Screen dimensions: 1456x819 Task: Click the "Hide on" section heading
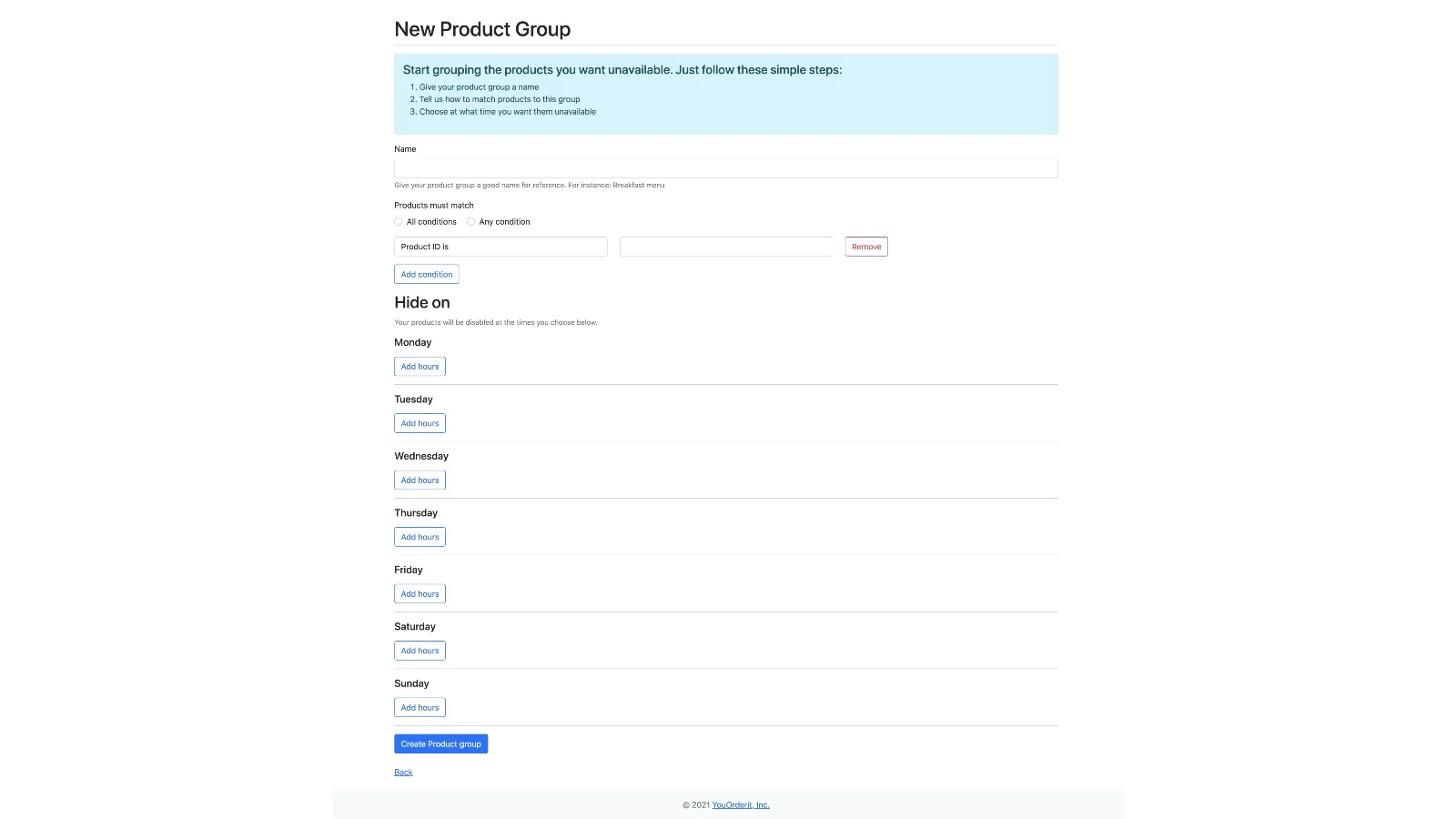click(x=422, y=303)
